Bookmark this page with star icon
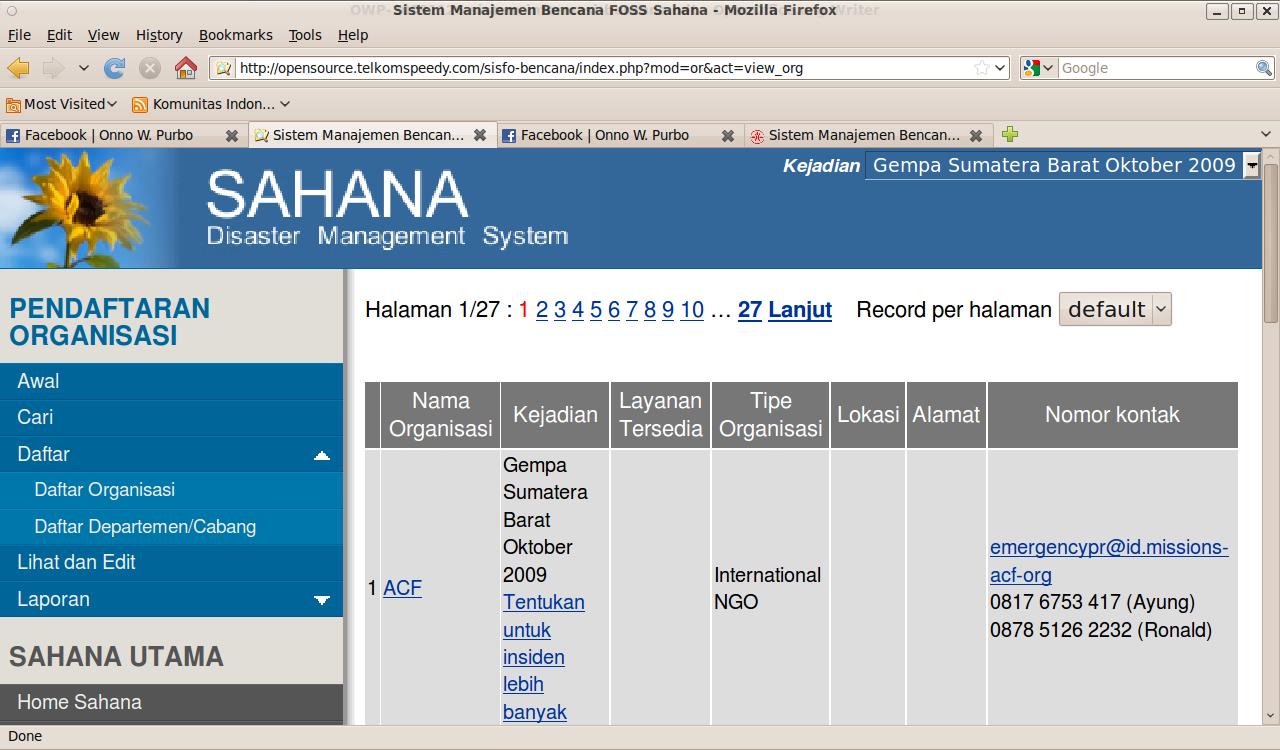This screenshot has height=750, width=1280. [982, 68]
